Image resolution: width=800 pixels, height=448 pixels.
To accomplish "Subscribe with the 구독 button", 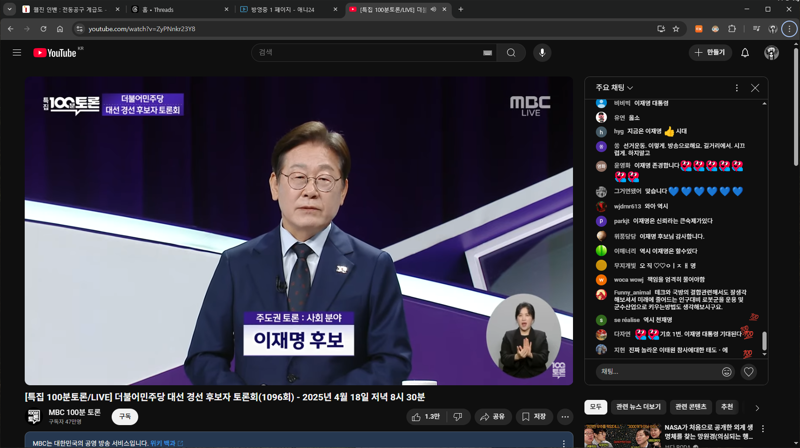I will [125, 416].
